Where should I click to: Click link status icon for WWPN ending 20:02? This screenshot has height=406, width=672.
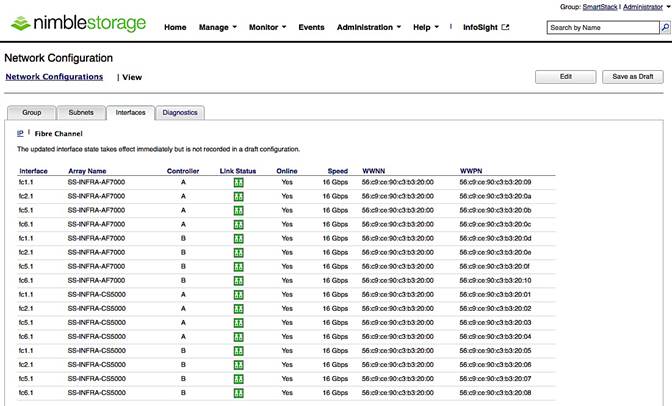[x=238, y=309]
